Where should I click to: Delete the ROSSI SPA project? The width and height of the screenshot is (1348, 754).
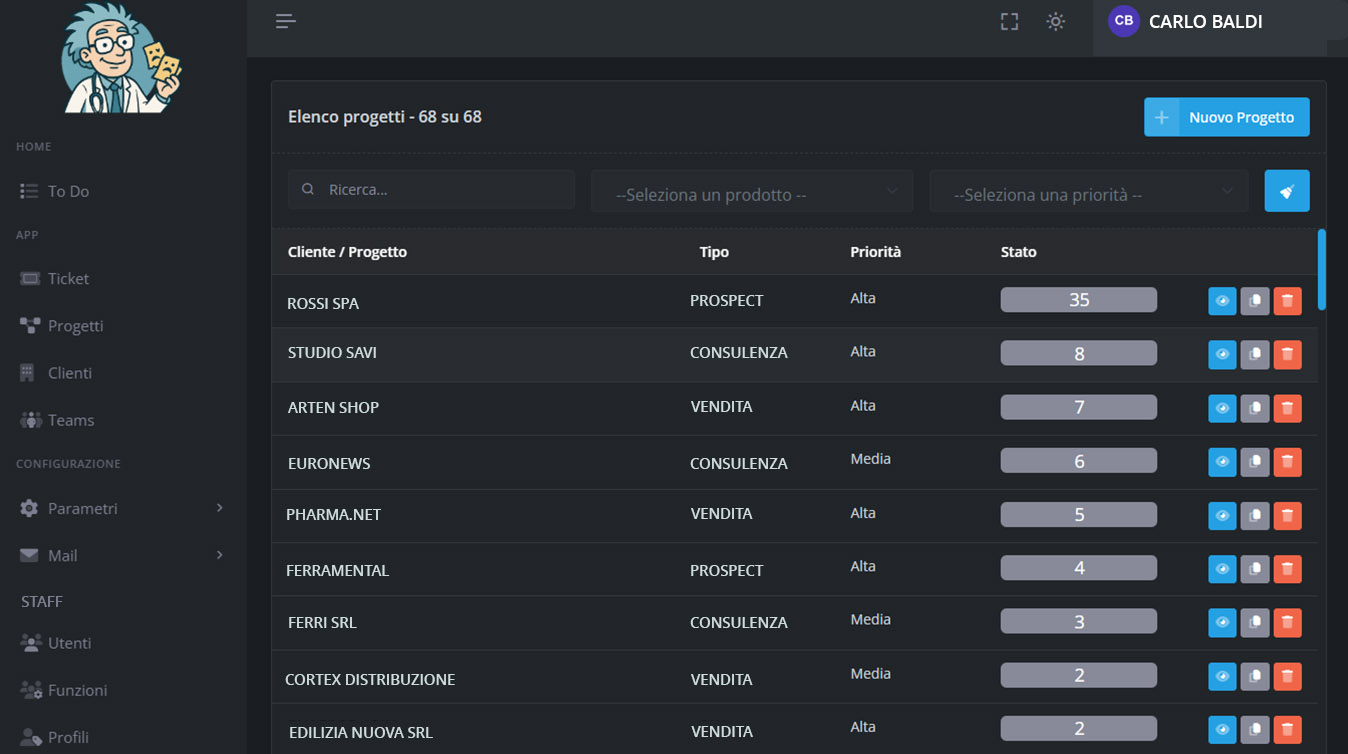pos(1287,301)
